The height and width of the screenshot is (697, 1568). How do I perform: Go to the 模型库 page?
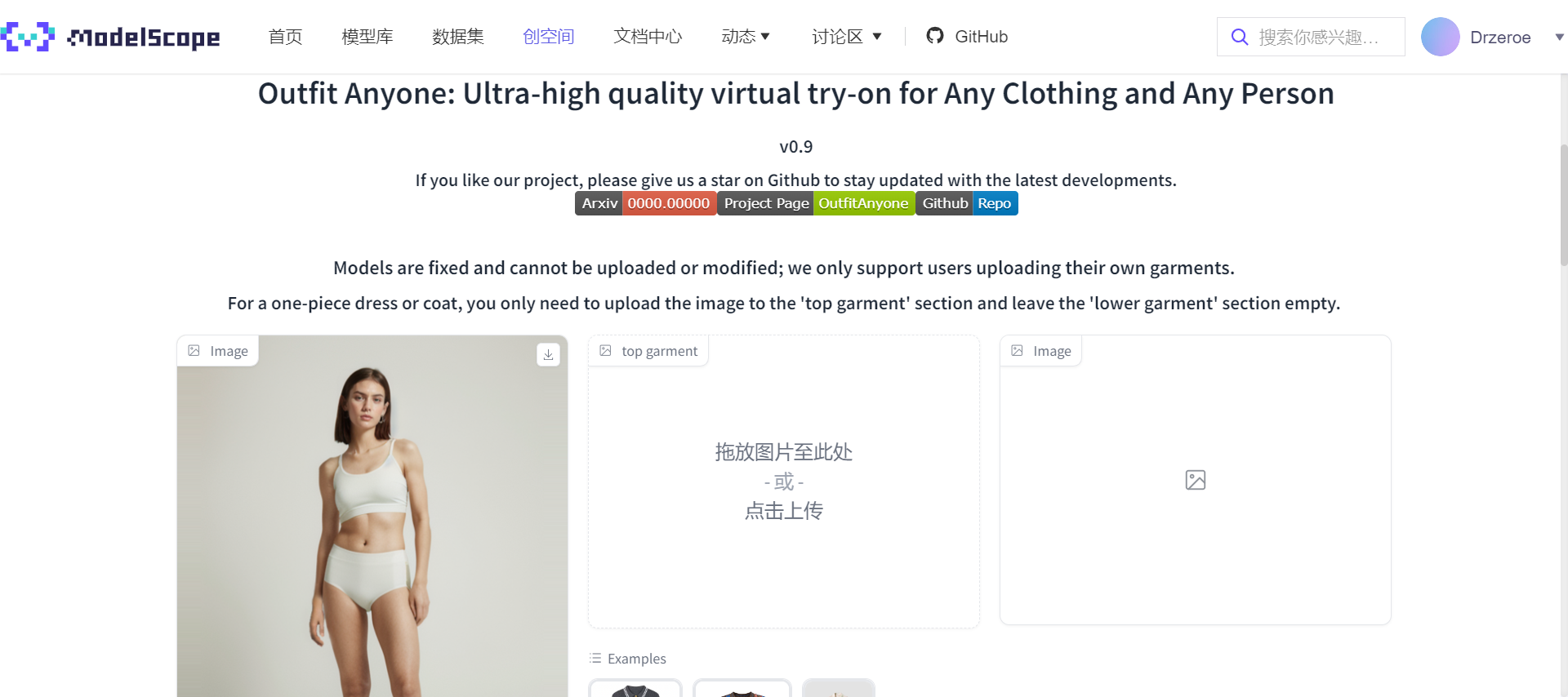point(367,37)
